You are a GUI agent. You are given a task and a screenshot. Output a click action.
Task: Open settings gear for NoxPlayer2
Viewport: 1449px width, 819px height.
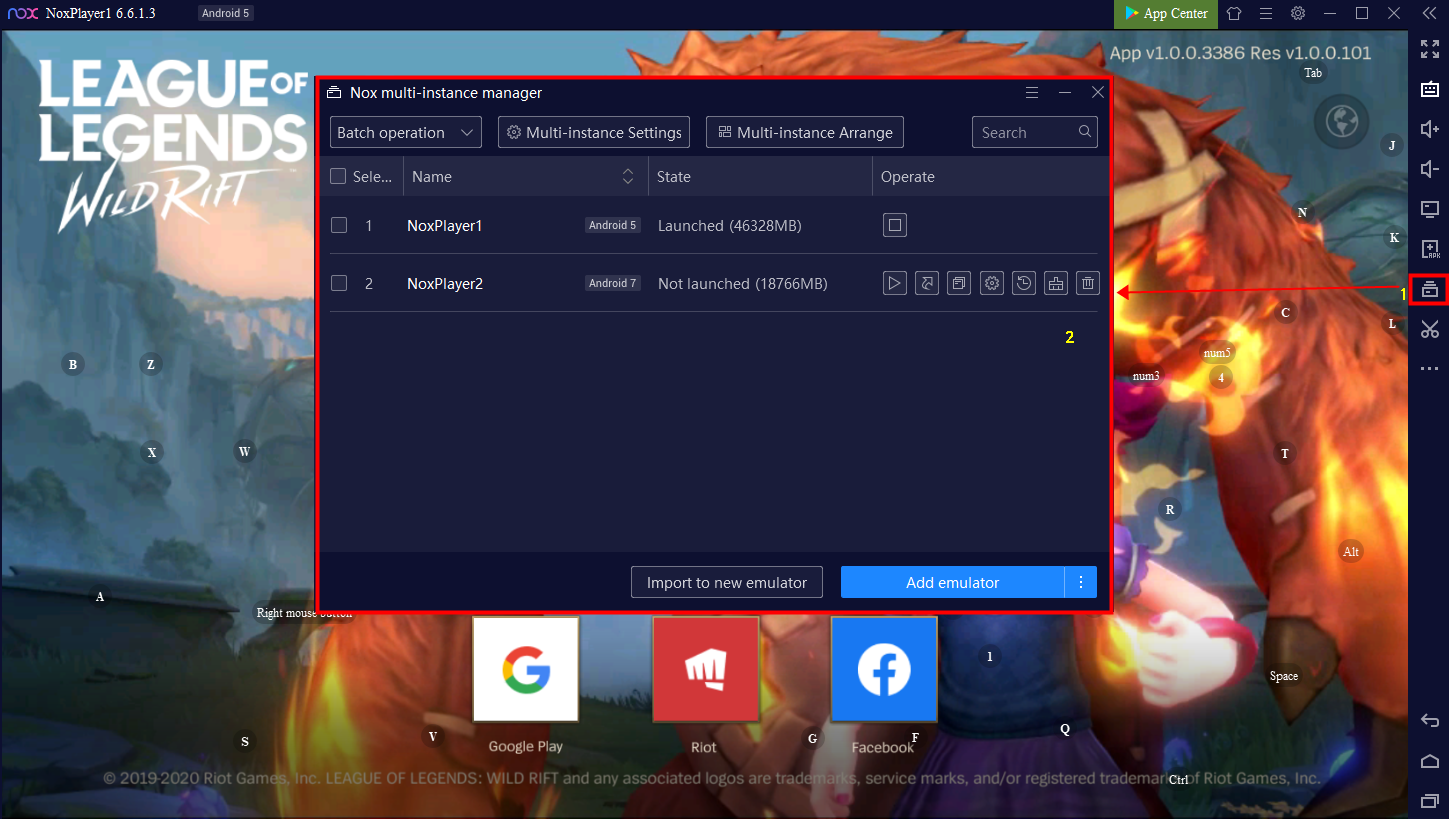[991, 284]
